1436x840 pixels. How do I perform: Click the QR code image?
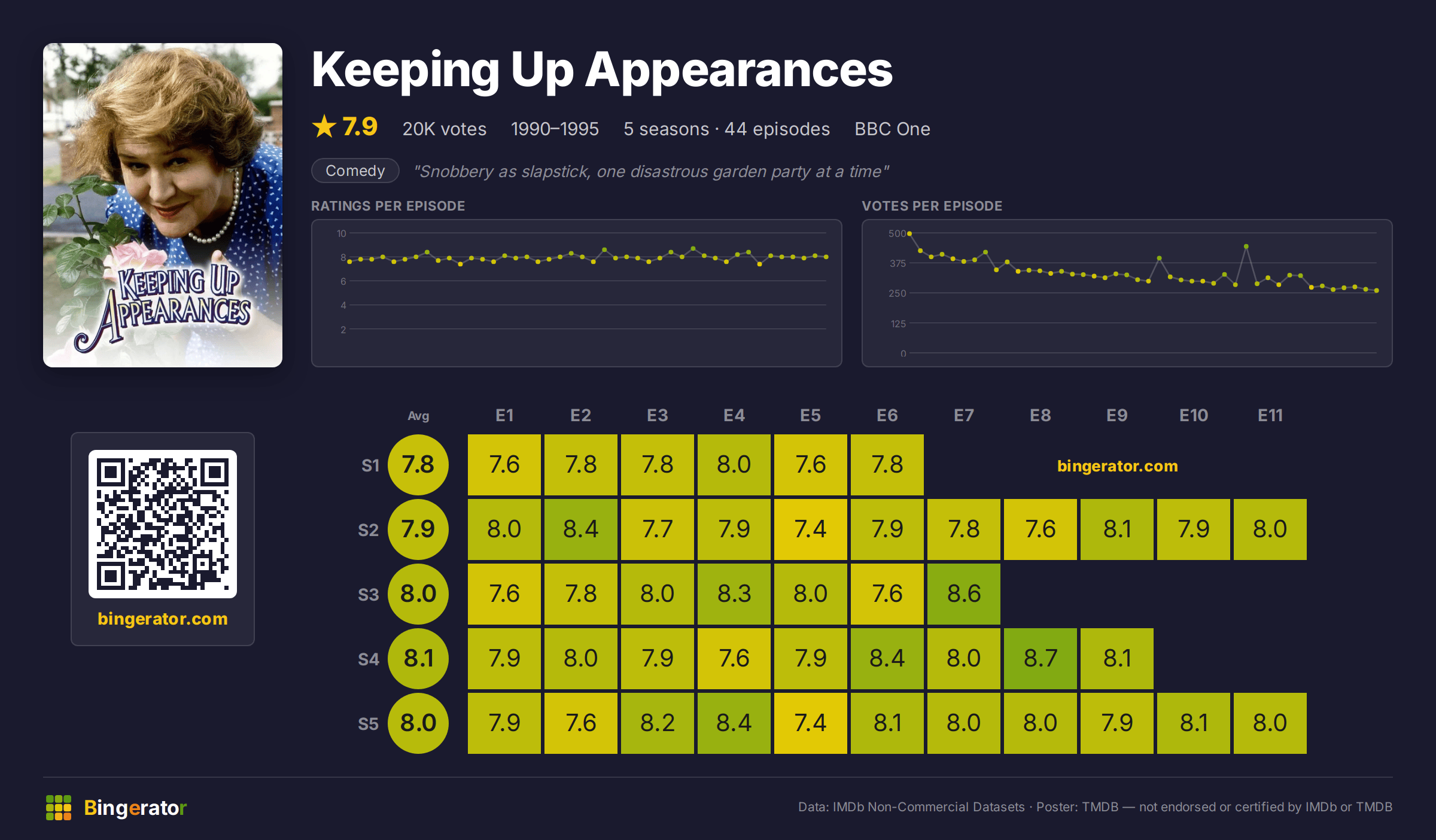(x=163, y=524)
